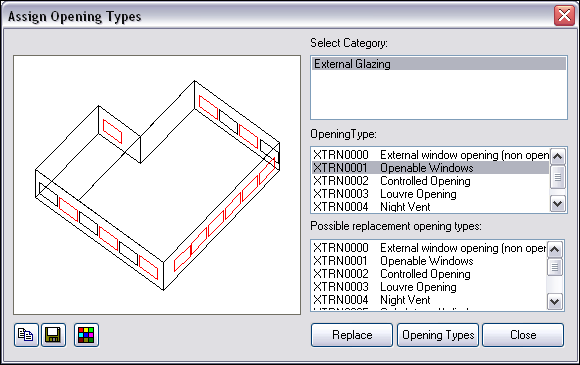Click the Replace button
Viewport: 580px width, 365px height.
tap(352, 335)
